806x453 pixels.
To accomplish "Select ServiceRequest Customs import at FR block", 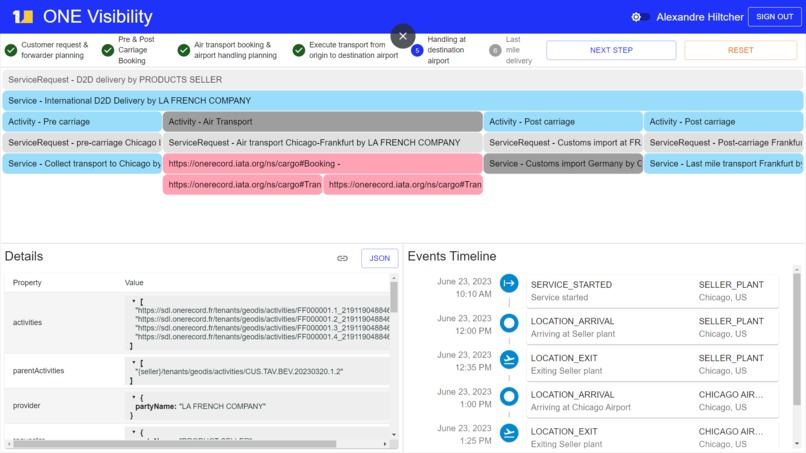I will pos(563,142).
